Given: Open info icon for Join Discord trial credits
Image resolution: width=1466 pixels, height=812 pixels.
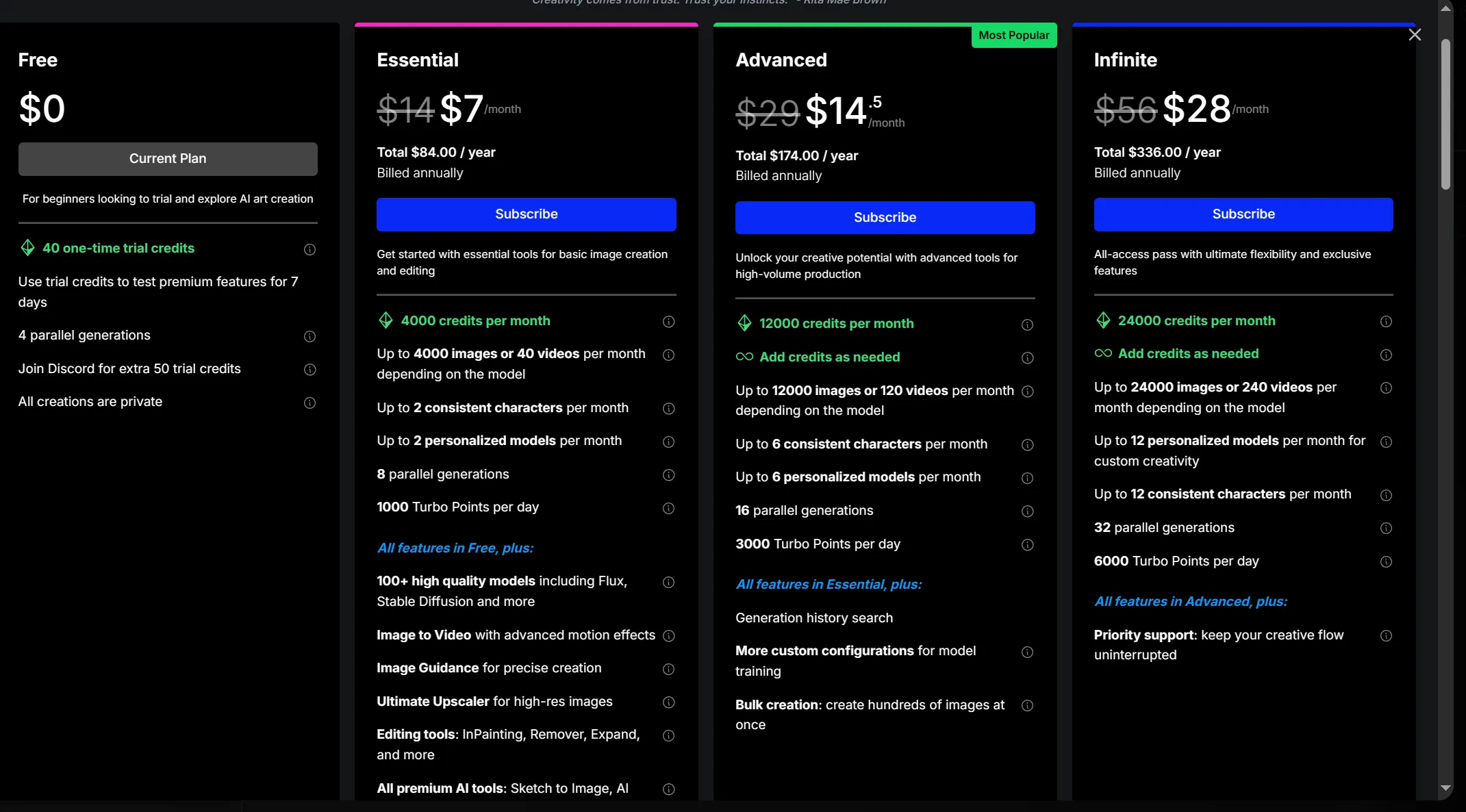Looking at the screenshot, I should pyautogui.click(x=309, y=370).
